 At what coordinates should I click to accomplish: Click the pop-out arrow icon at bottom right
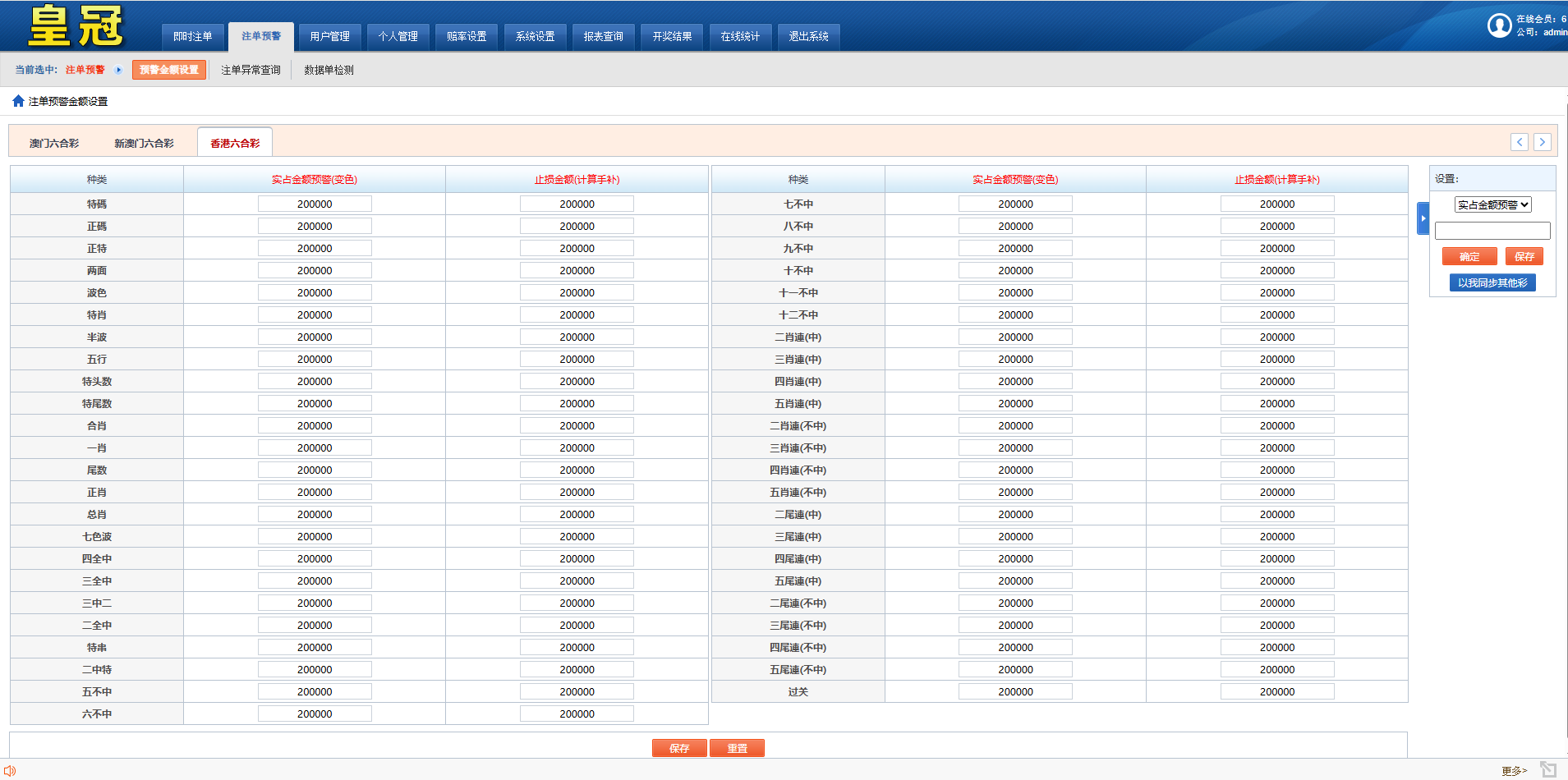tap(1548, 769)
